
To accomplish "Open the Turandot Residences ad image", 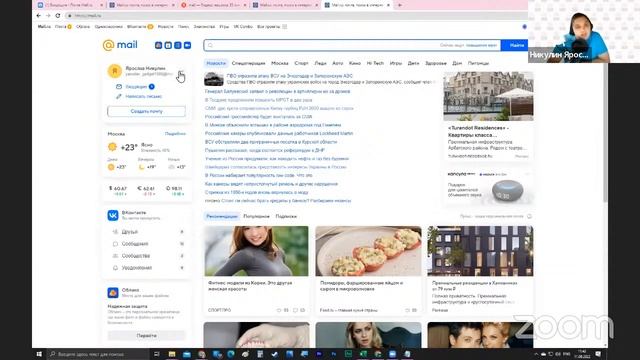I will tap(488, 96).
